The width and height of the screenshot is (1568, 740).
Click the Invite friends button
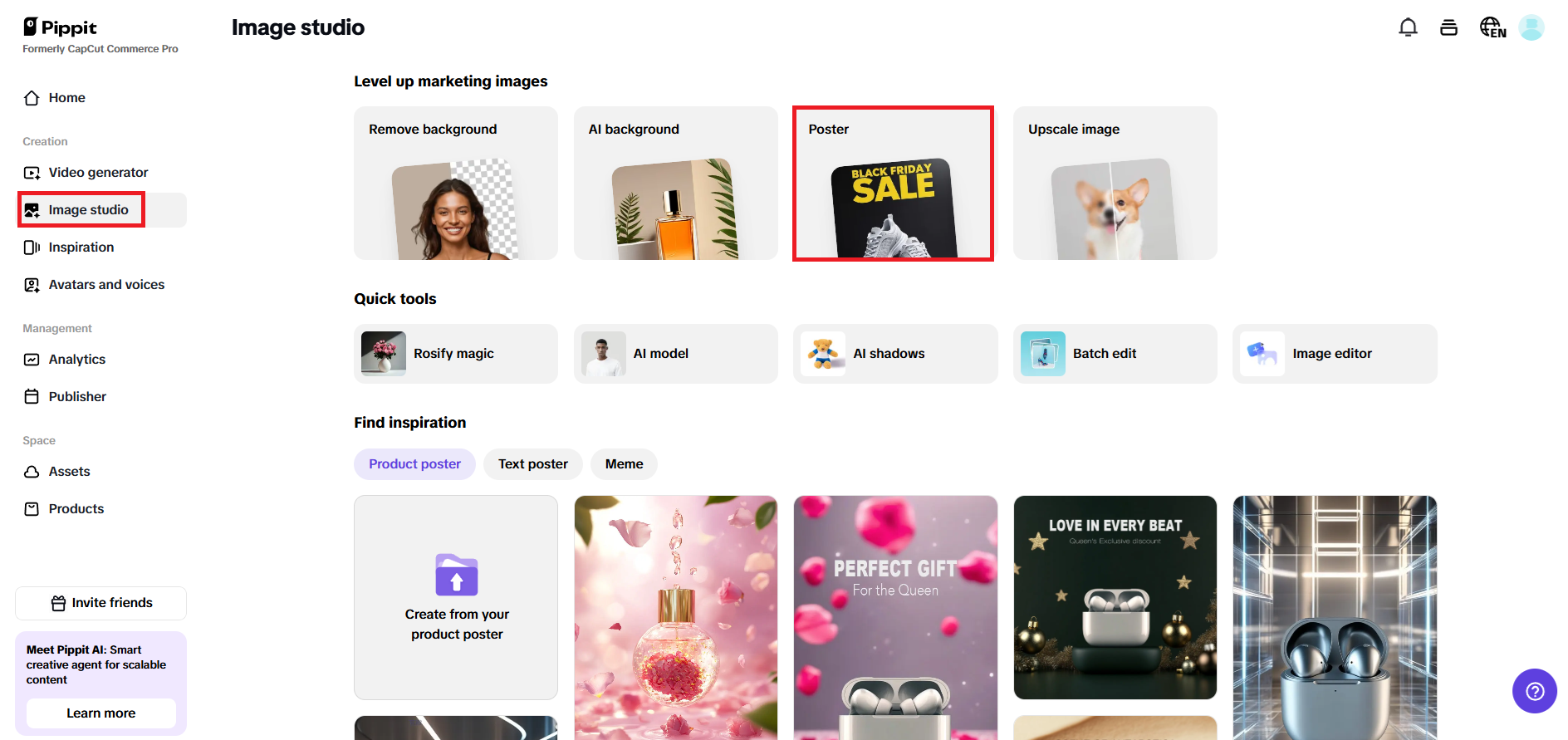coord(100,603)
